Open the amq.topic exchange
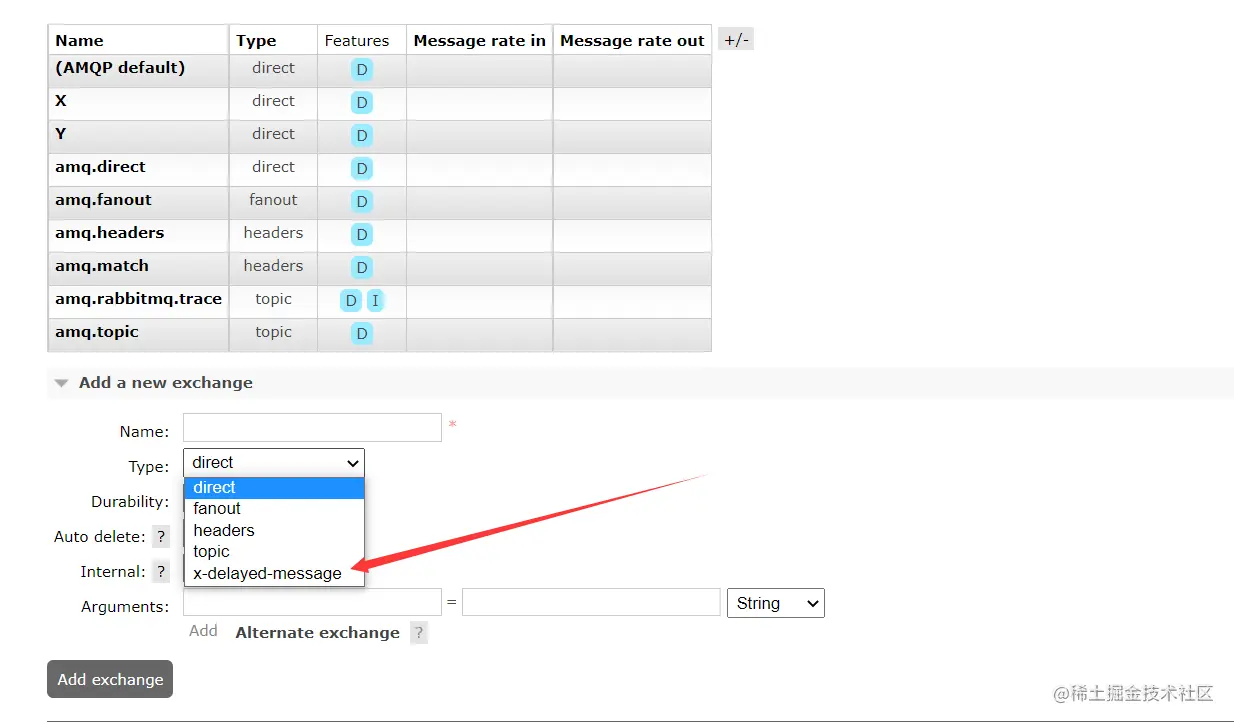Viewport: 1234px width, 724px height. [97, 332]
